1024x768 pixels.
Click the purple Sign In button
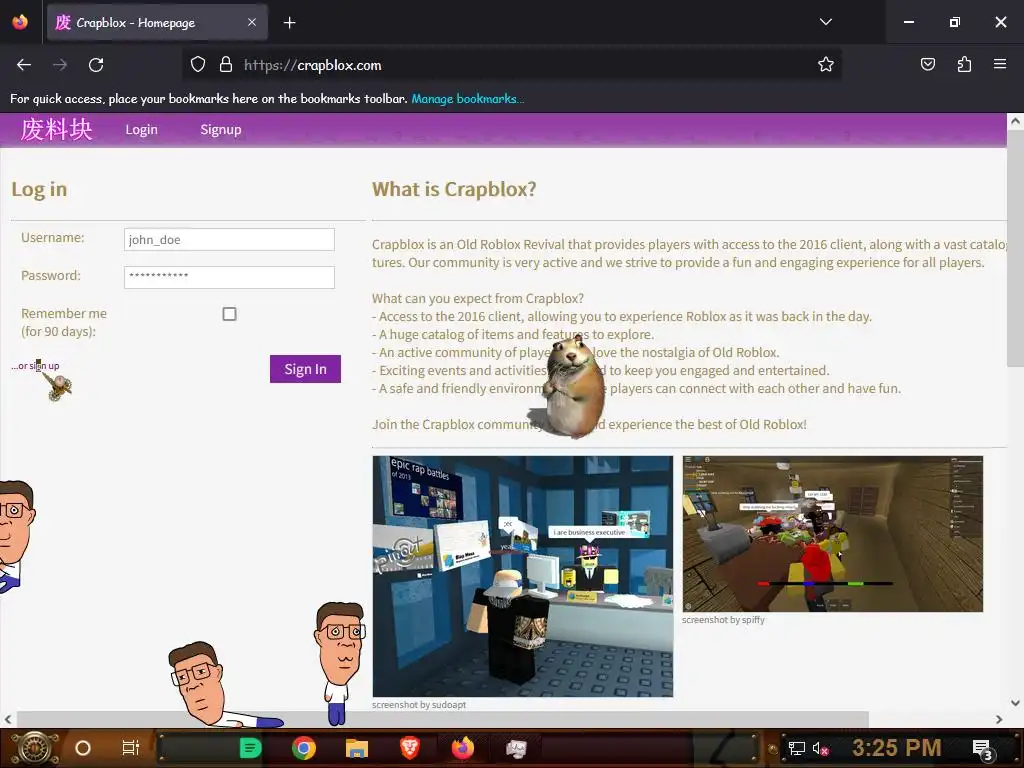(x=305, y=369)
